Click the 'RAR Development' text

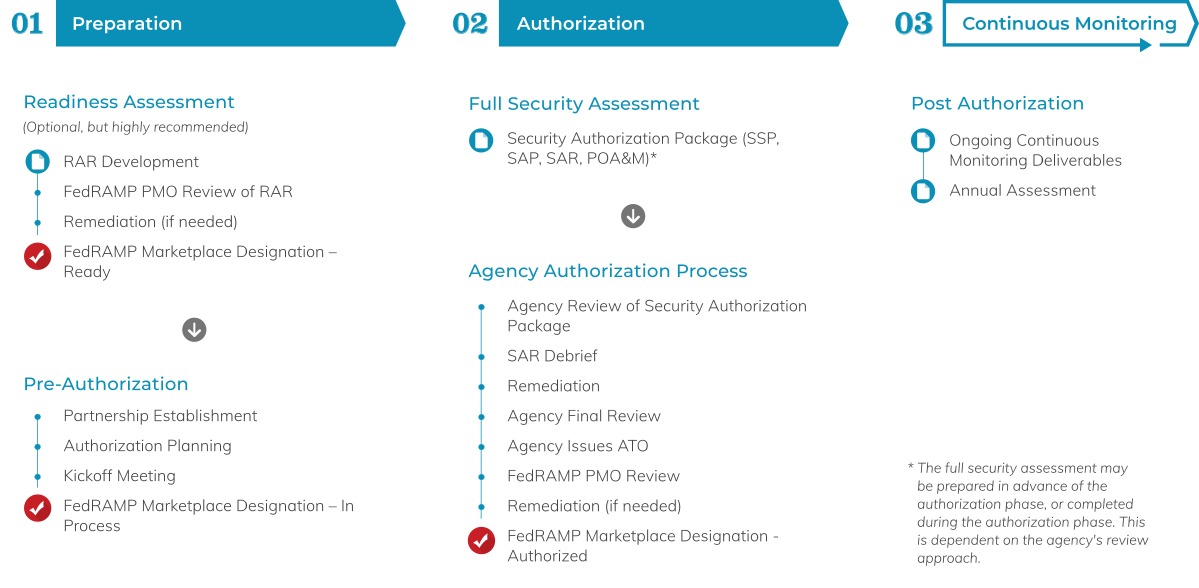[x=131, y=162]
